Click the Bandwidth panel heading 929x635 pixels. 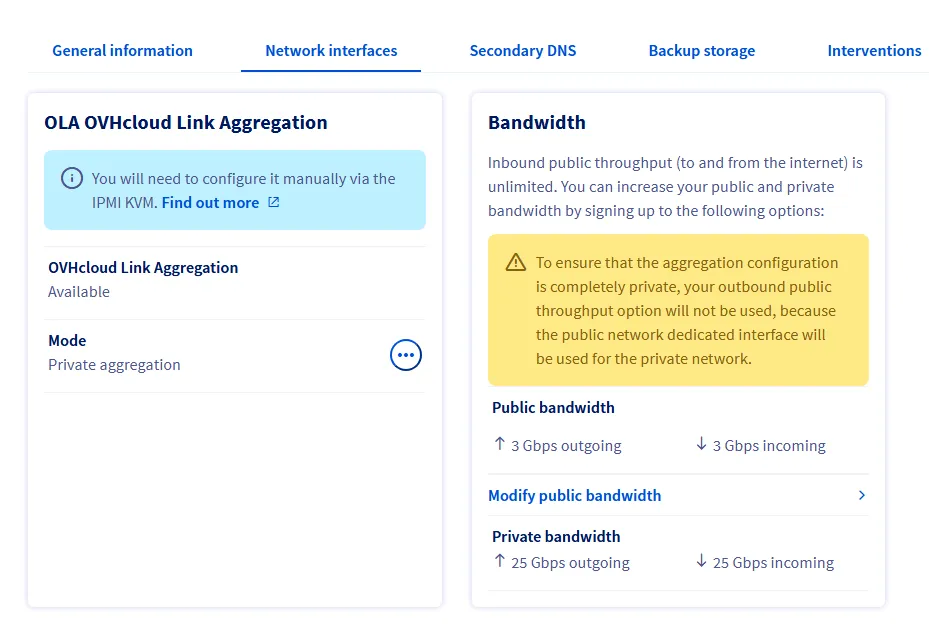pyautogui.click(x=537, y=123)
